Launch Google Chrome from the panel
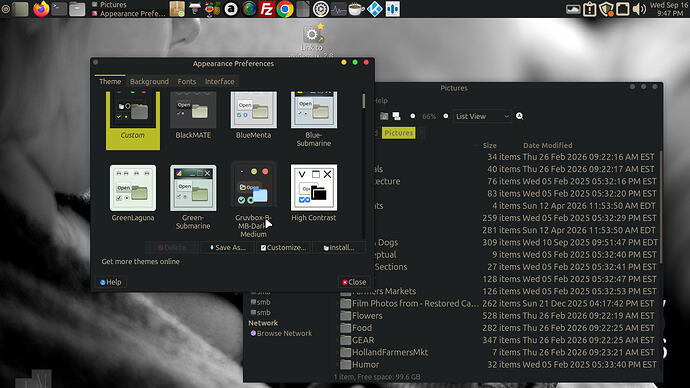Screen dimensions: 690x388 coord(285,9)
